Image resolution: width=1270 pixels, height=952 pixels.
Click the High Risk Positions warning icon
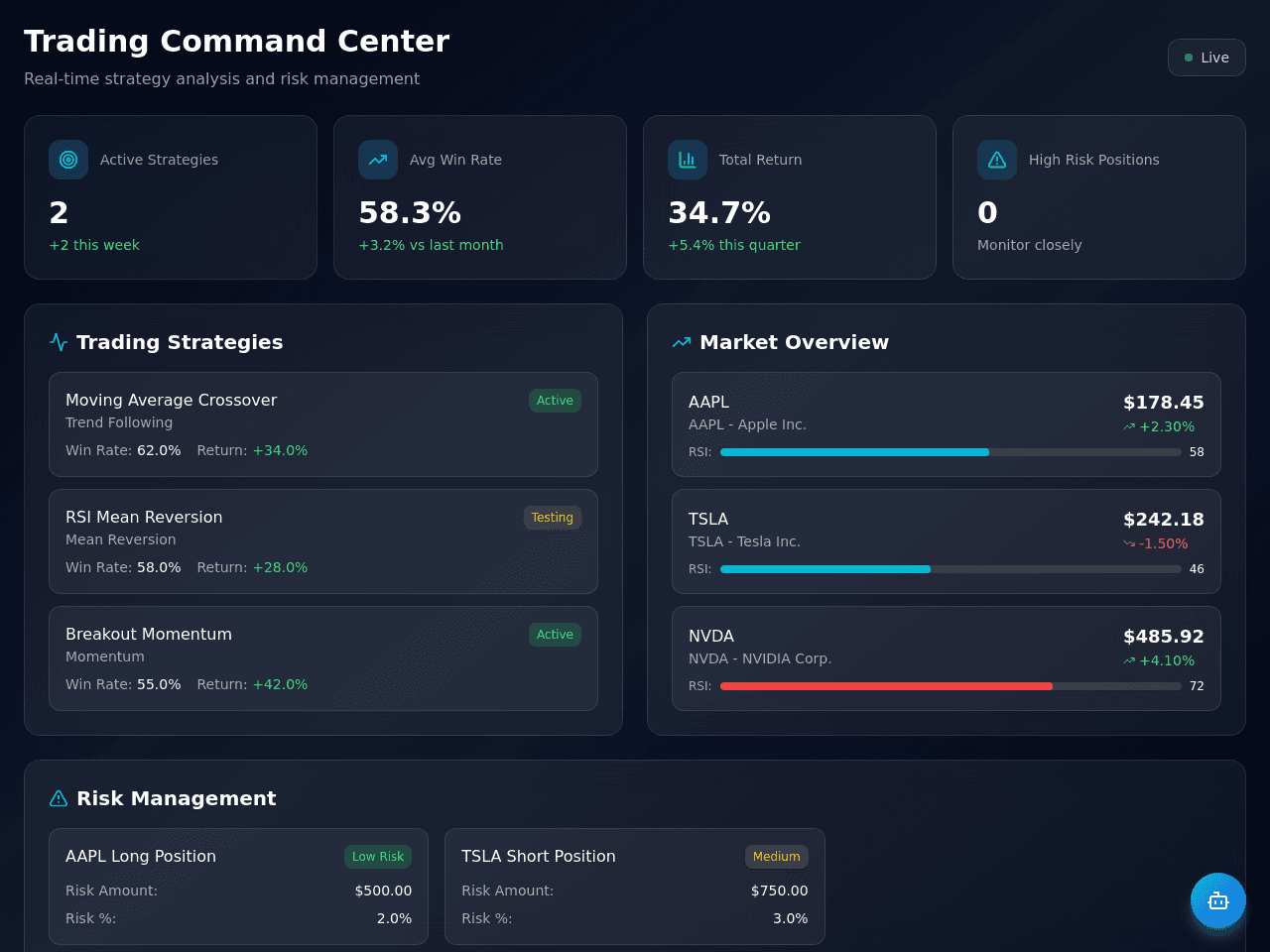(997, 160)
